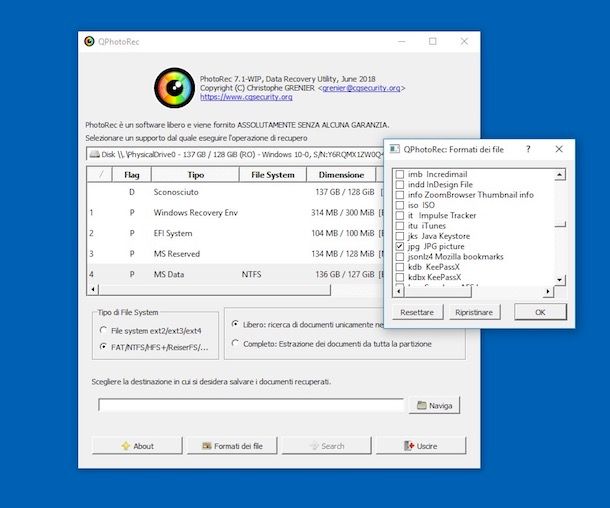
Task: Click the destination path input field
Action: 251,405
